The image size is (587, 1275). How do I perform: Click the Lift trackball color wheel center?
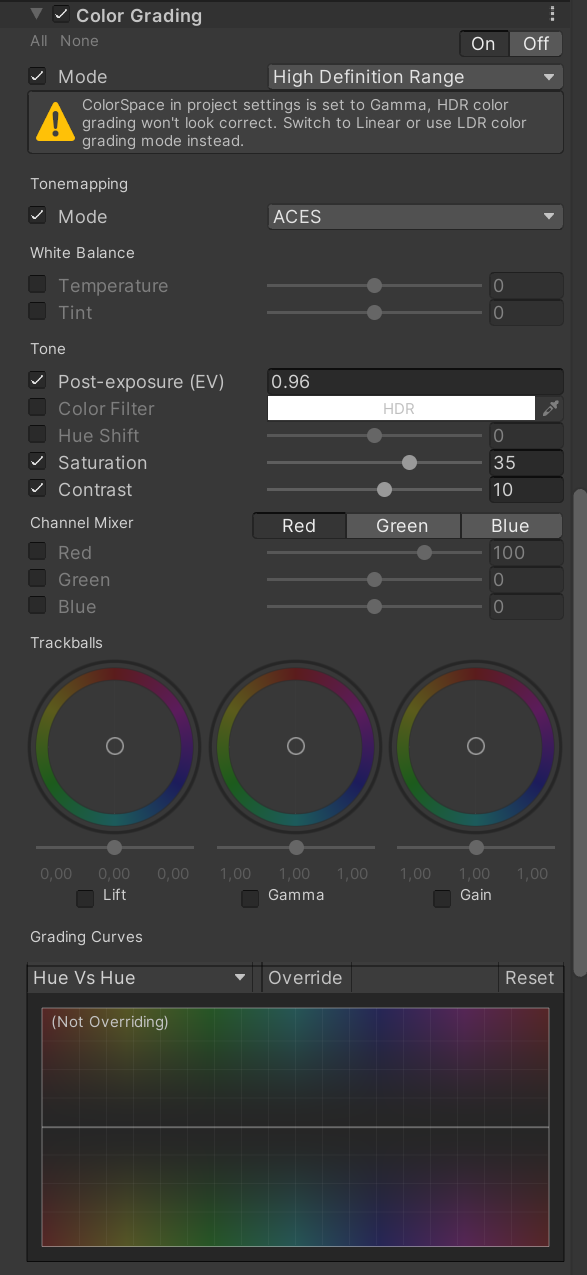click(x=115, y=746)
